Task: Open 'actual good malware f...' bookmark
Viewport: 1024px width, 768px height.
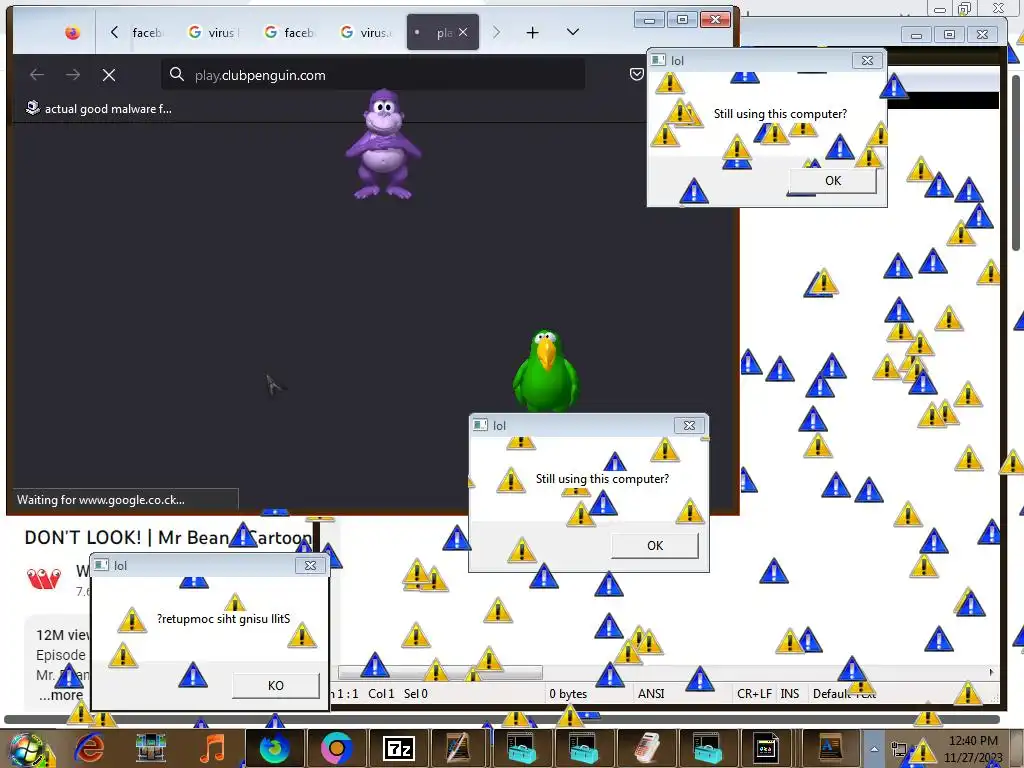Action: tap(99, 108)
